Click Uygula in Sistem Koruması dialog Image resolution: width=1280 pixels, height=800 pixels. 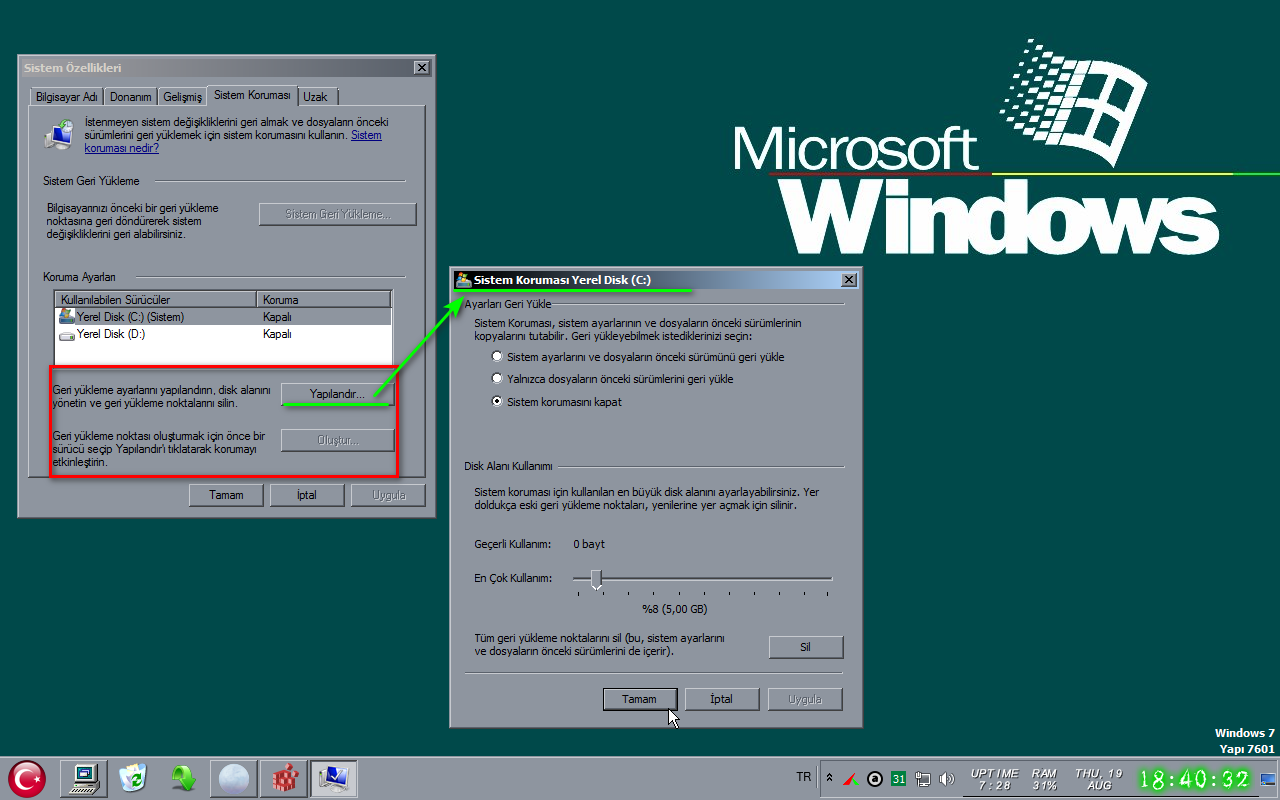pos(805,699)
